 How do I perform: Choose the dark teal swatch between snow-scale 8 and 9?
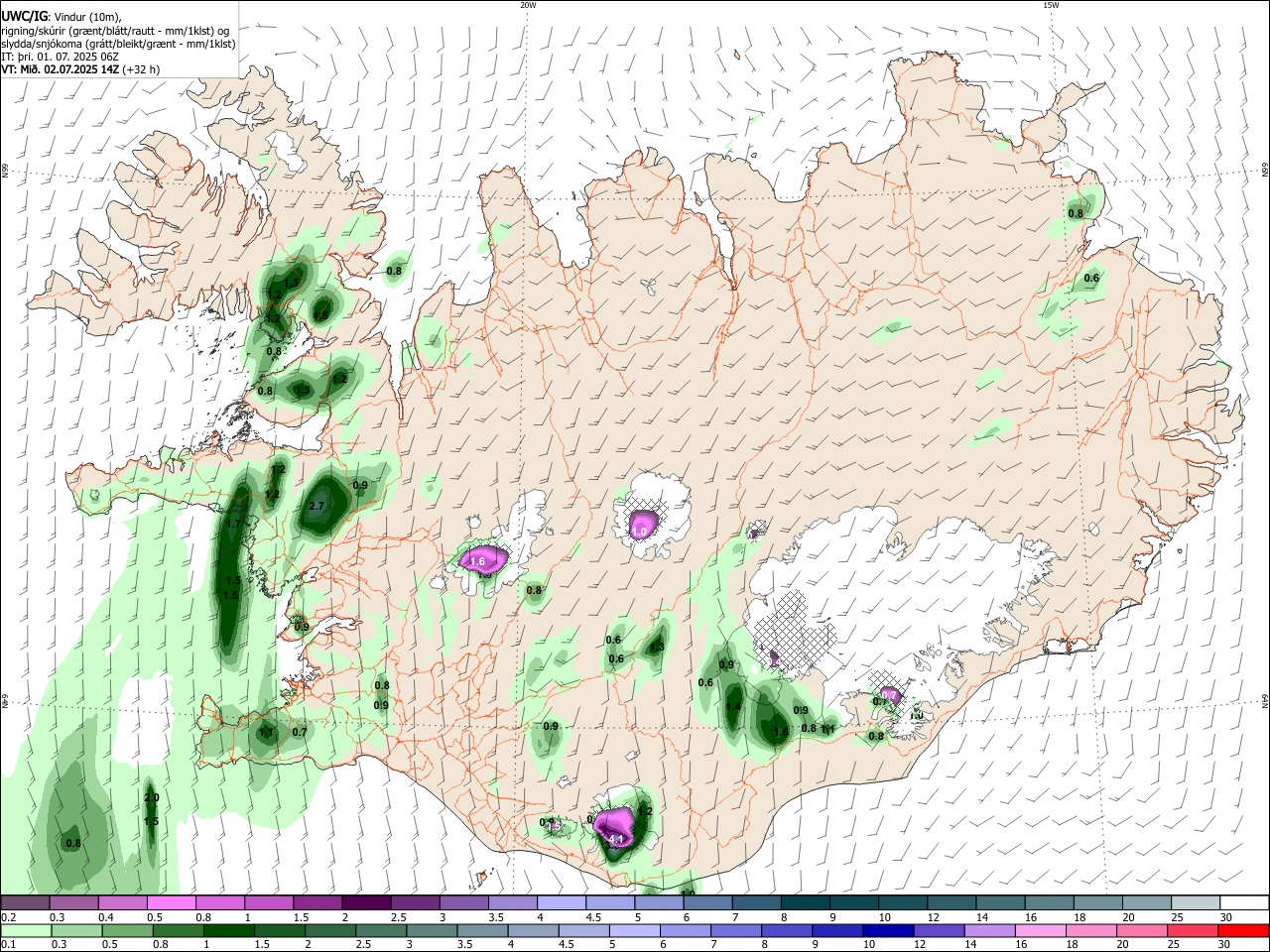click(805, 902)
